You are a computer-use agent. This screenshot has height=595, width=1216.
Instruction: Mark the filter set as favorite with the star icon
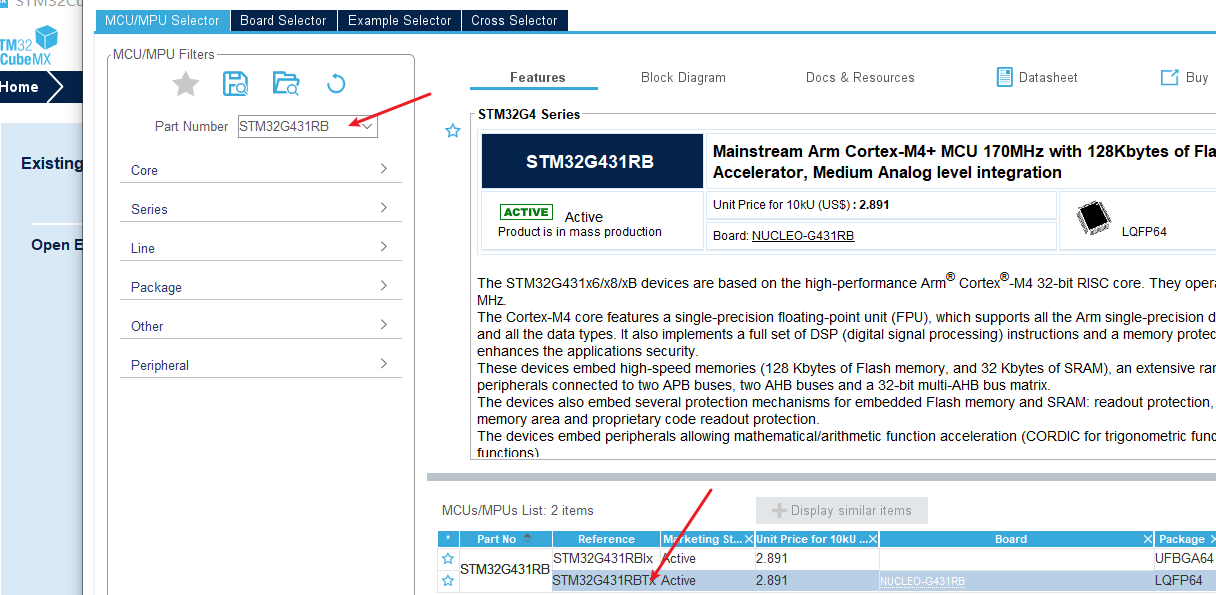[186, 85]
